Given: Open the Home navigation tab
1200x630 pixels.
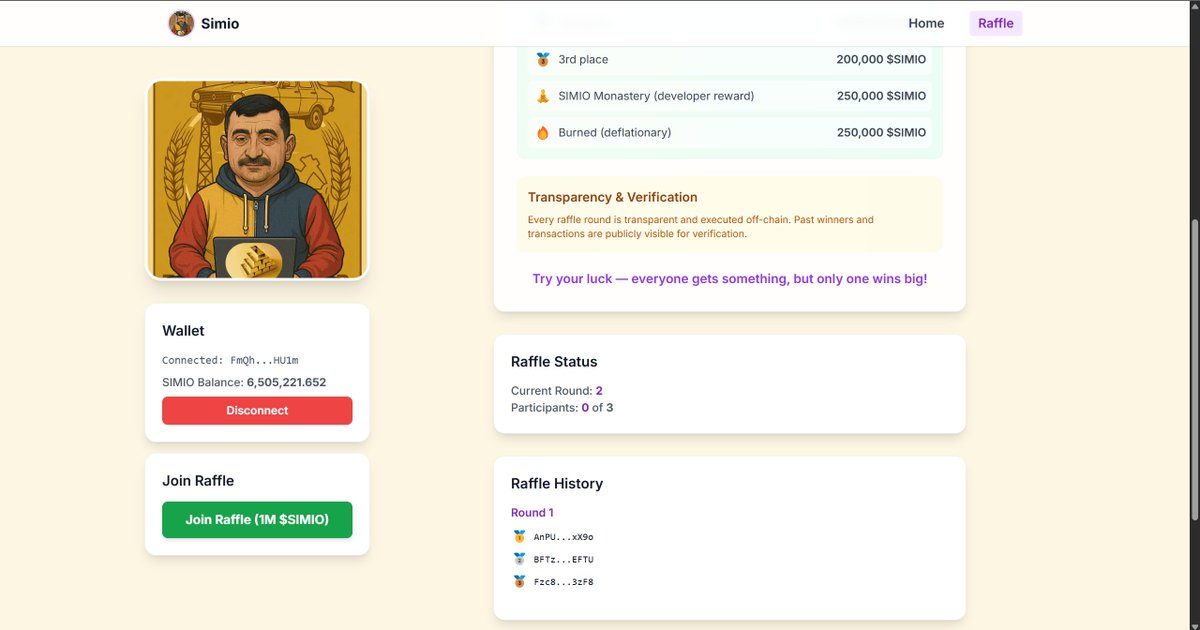Looking at the screenshot, I should tap(926, 23).
